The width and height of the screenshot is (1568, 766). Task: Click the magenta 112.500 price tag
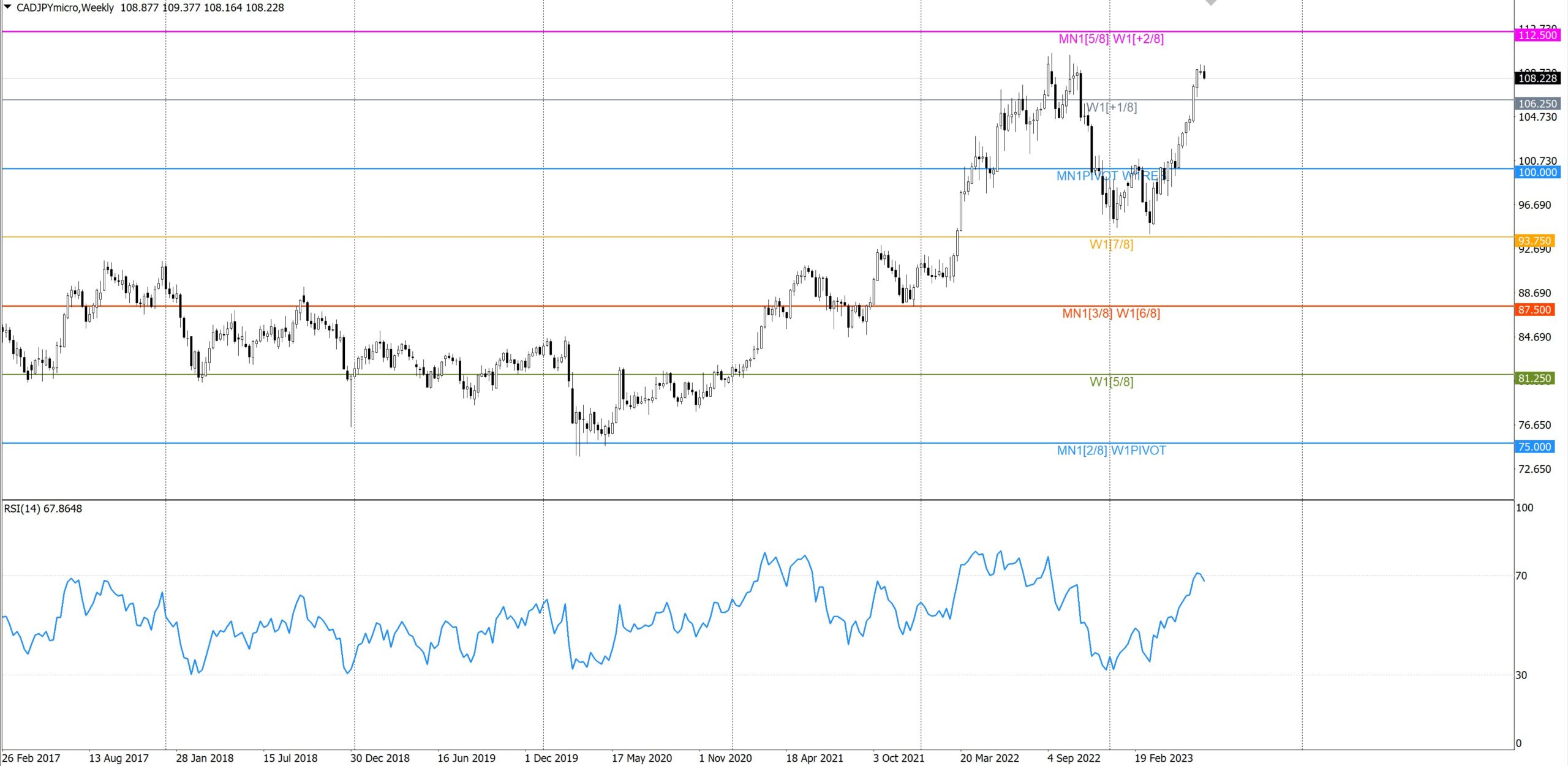(x=1537, y=36)
